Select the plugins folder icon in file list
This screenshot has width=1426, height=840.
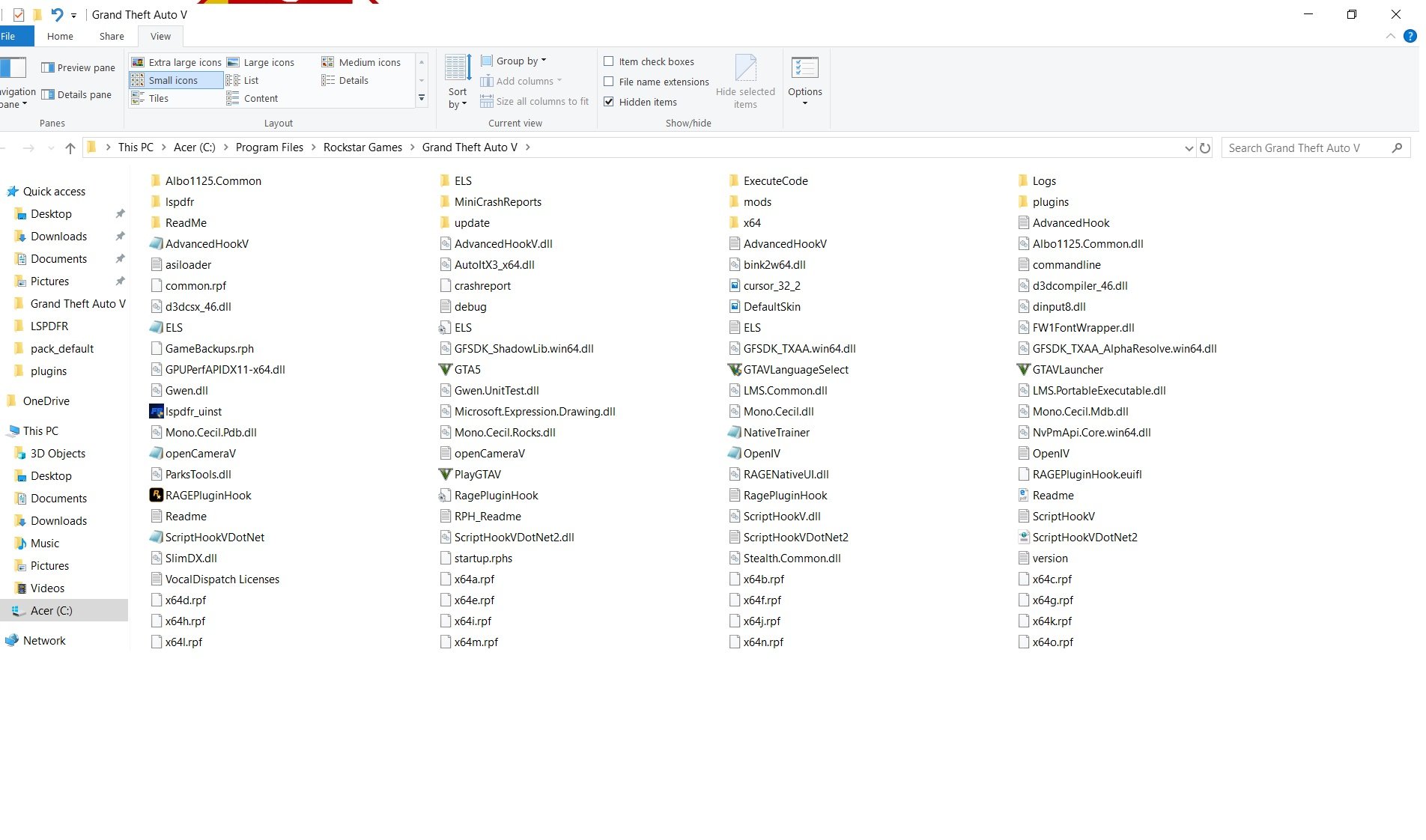[x=1024, y=201]
